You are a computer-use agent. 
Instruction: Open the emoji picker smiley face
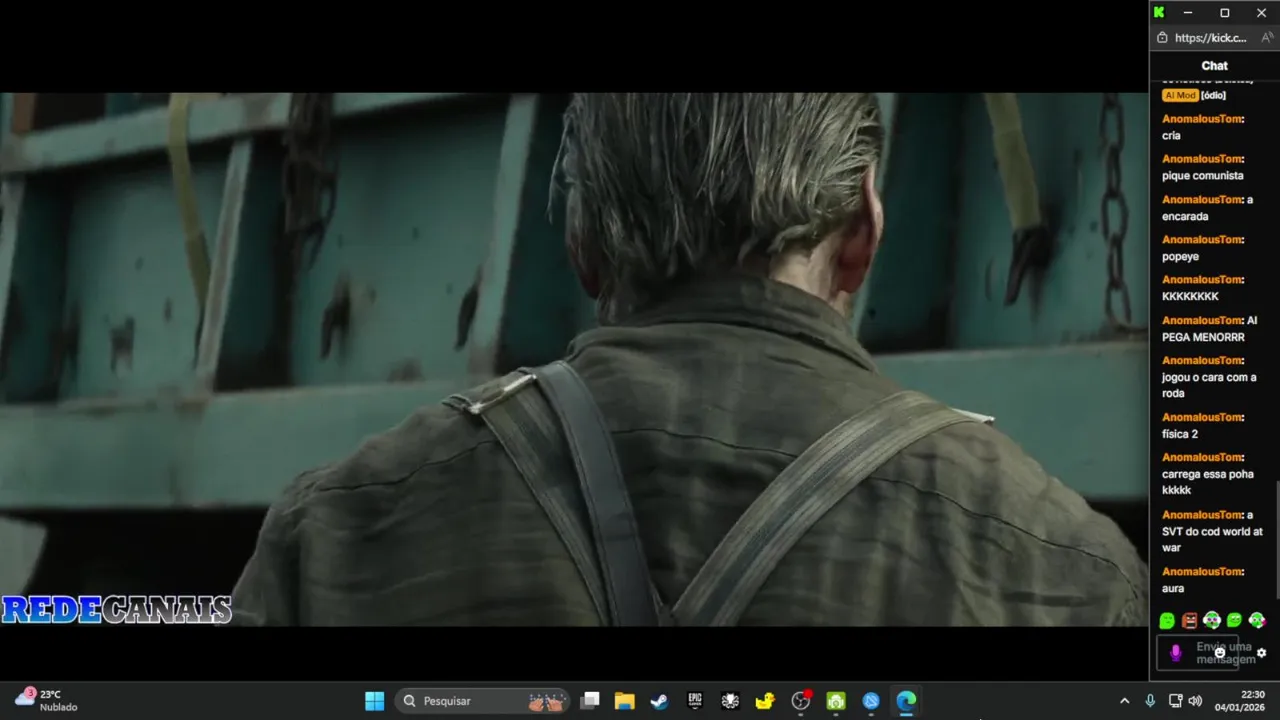1219,652
